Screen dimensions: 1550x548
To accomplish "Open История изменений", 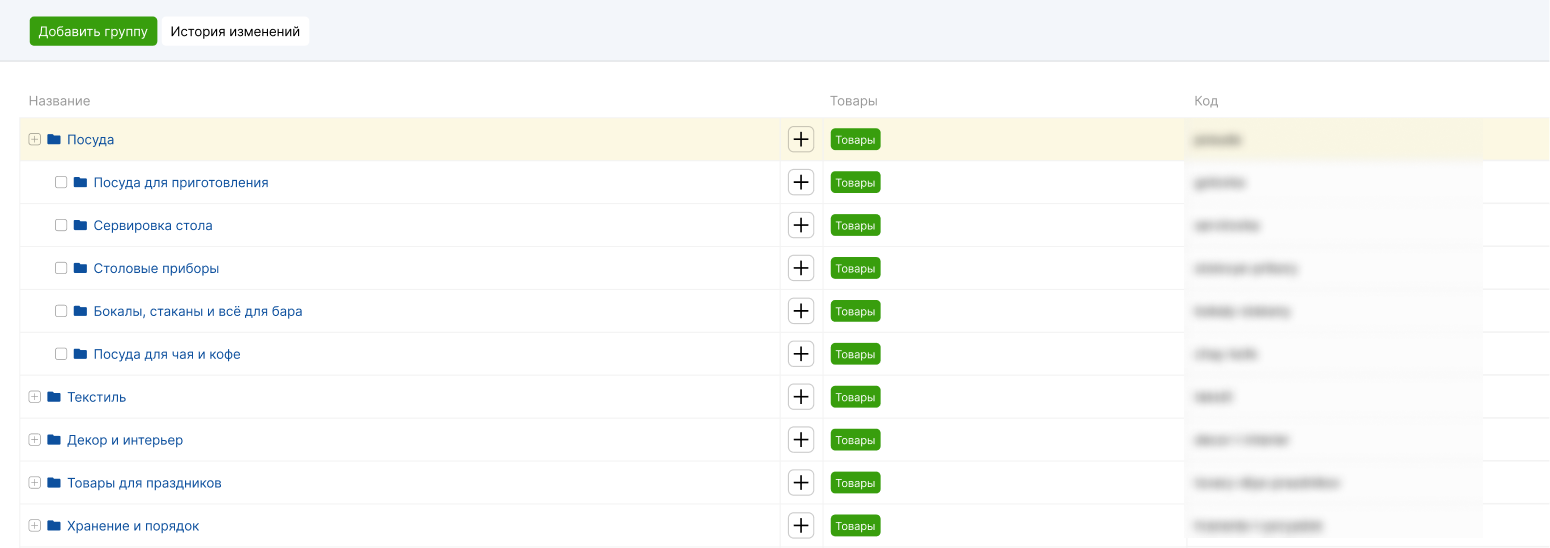I will click(x=235, y=32).
